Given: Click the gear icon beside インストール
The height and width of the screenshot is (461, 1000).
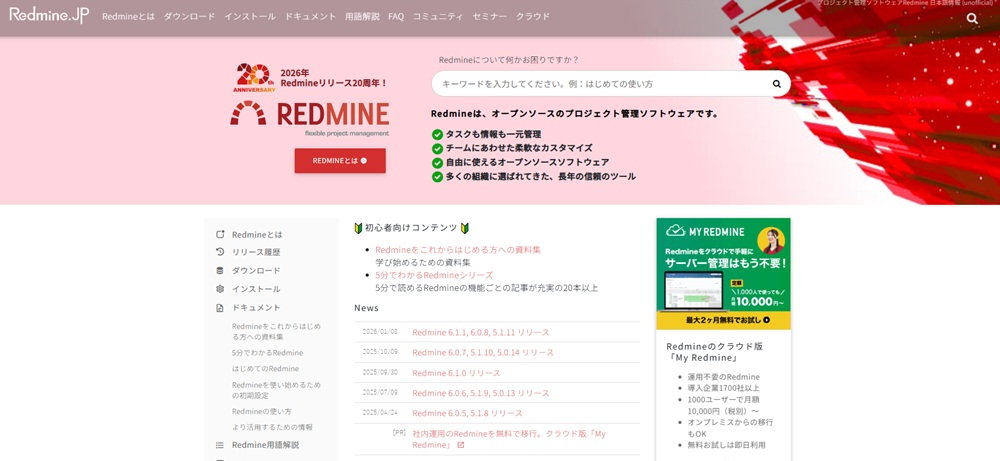Looking at the screenshot, I should tap(220, 289).
